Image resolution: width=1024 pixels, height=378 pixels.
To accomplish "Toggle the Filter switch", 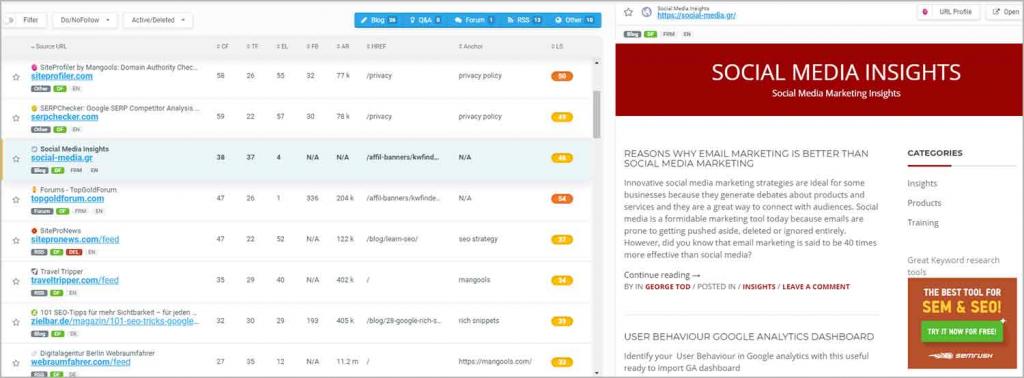I will pyautogui.click(x=8, y=20).
